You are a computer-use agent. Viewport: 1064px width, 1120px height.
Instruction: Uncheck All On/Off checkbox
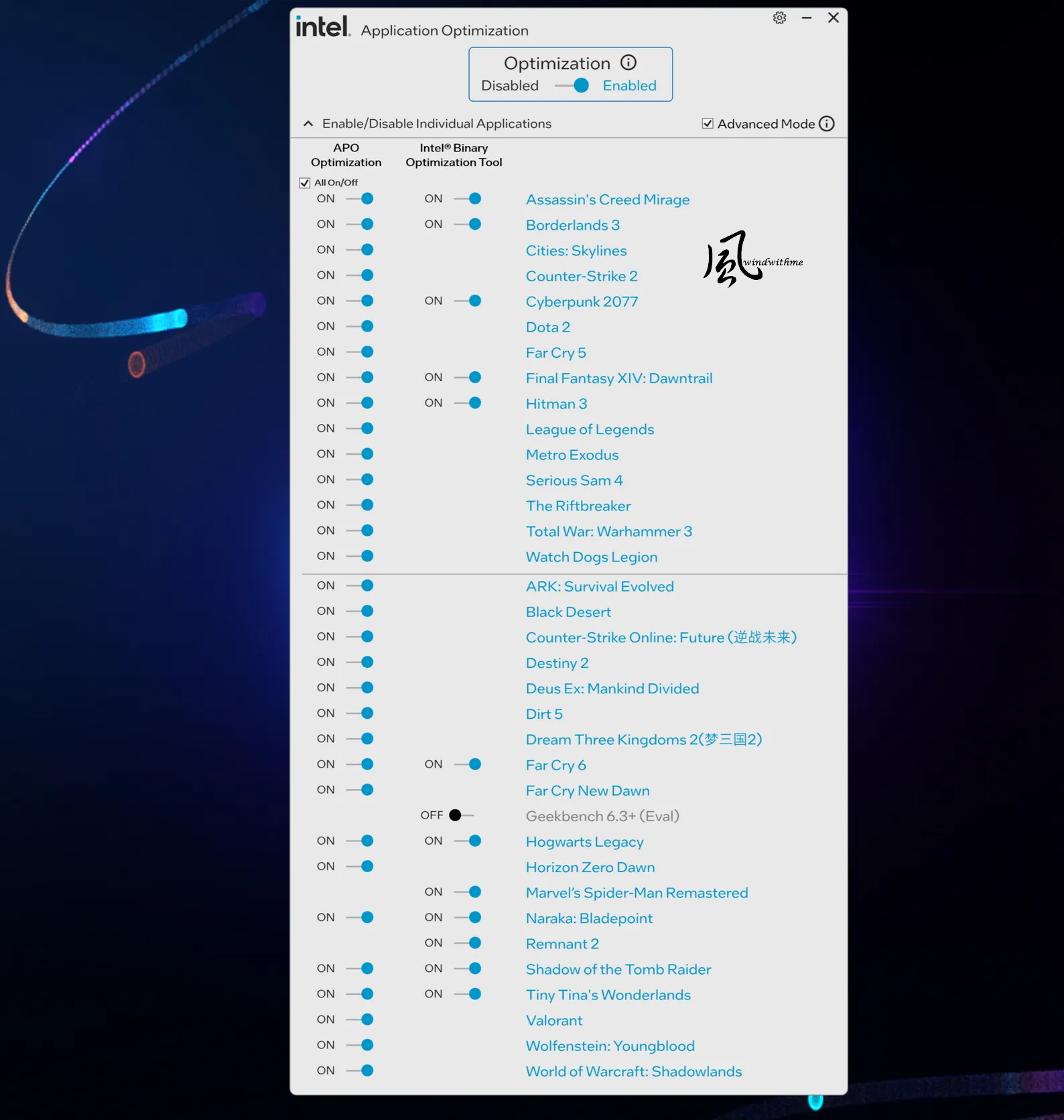tap(305, 183)
